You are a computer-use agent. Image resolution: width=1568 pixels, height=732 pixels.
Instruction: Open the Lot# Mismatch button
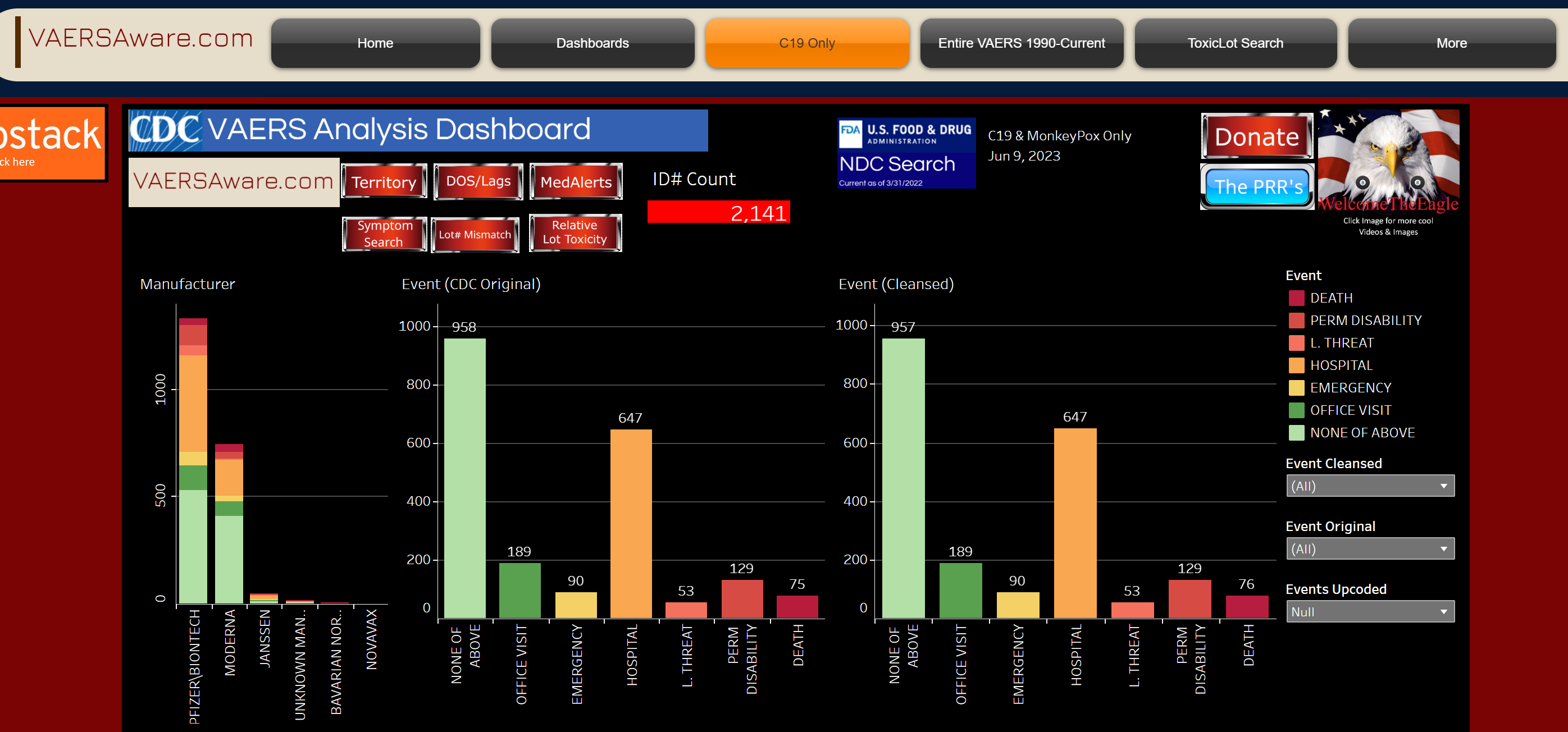tap(475, 234)
